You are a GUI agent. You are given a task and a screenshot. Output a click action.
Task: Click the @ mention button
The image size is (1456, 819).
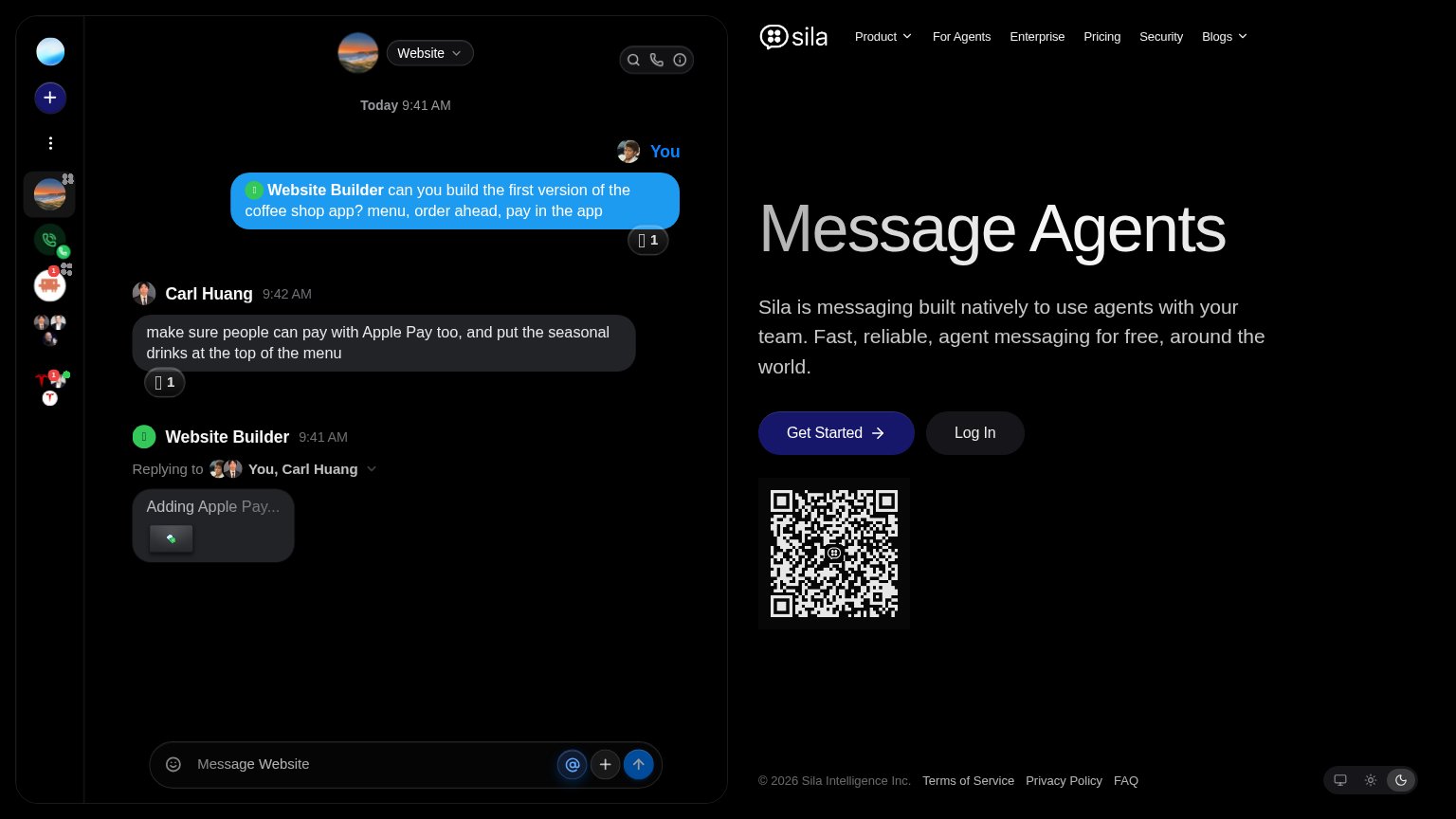coord(572,764)
